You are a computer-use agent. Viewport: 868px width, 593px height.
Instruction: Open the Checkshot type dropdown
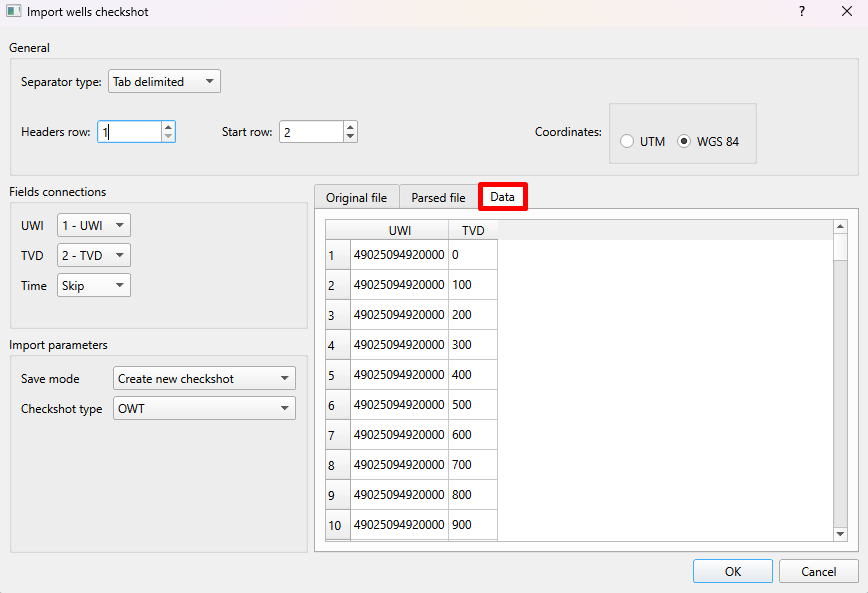tap(204, 408)
